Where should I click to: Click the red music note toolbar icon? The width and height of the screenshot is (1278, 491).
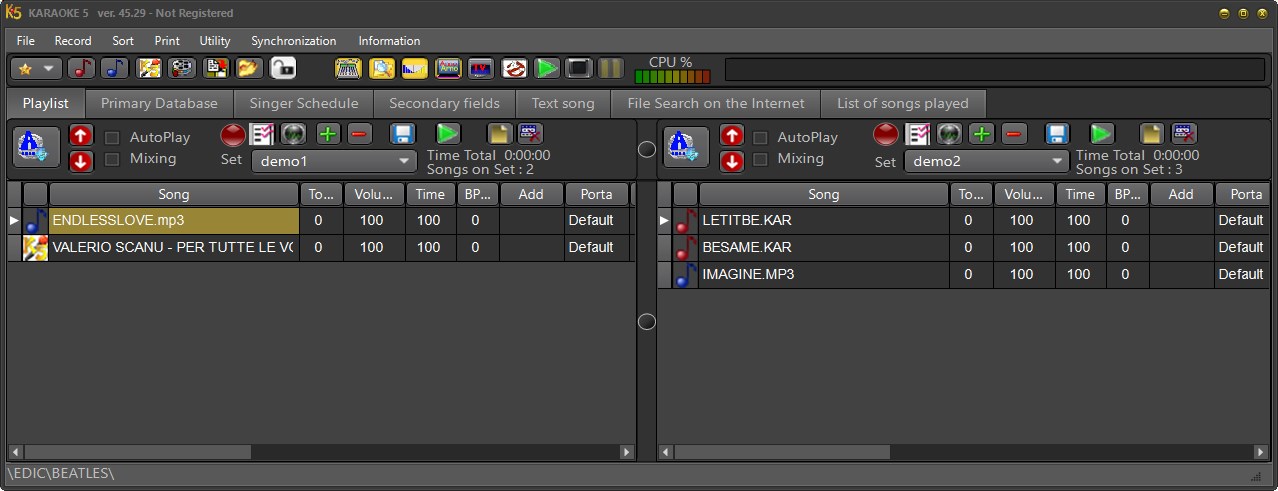pyautogui.click(x=82, y=68)
